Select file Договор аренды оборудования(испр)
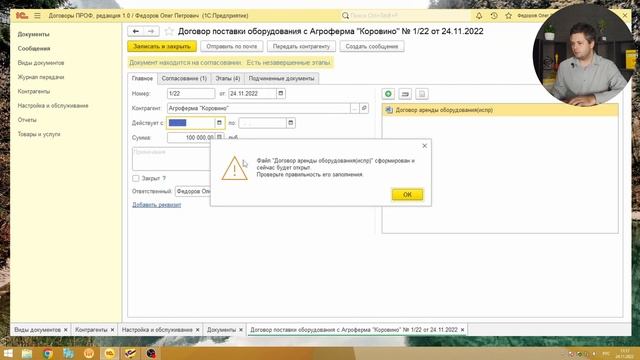The height and width of the screenshot is (360, 640). (x=500, y=110)
